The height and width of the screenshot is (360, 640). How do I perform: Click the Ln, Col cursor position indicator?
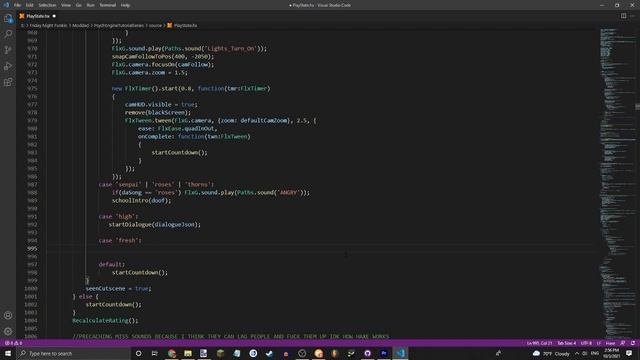click(x=539, y=343)
